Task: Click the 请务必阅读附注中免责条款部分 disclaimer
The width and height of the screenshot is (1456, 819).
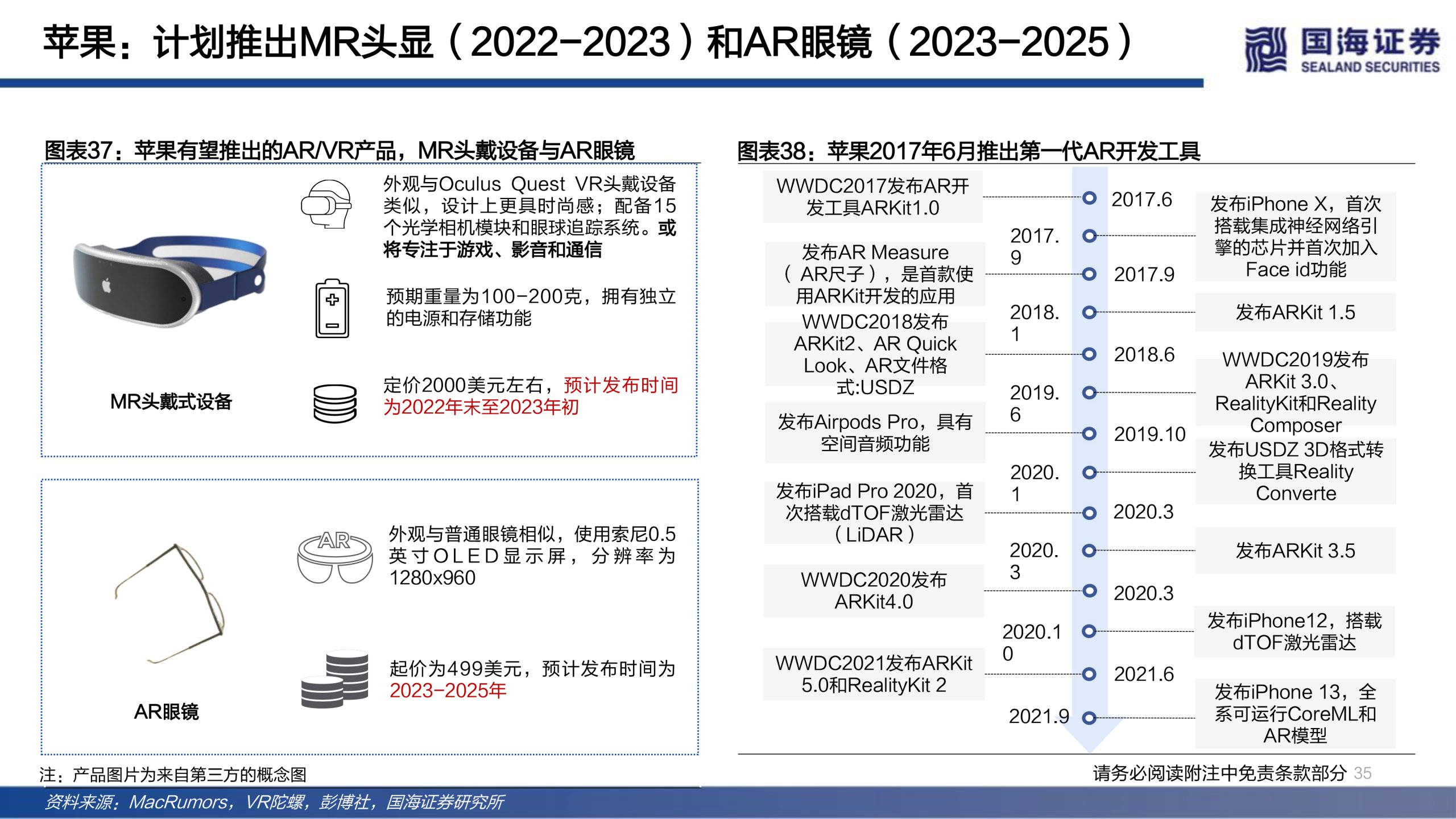Action: 1219,773
